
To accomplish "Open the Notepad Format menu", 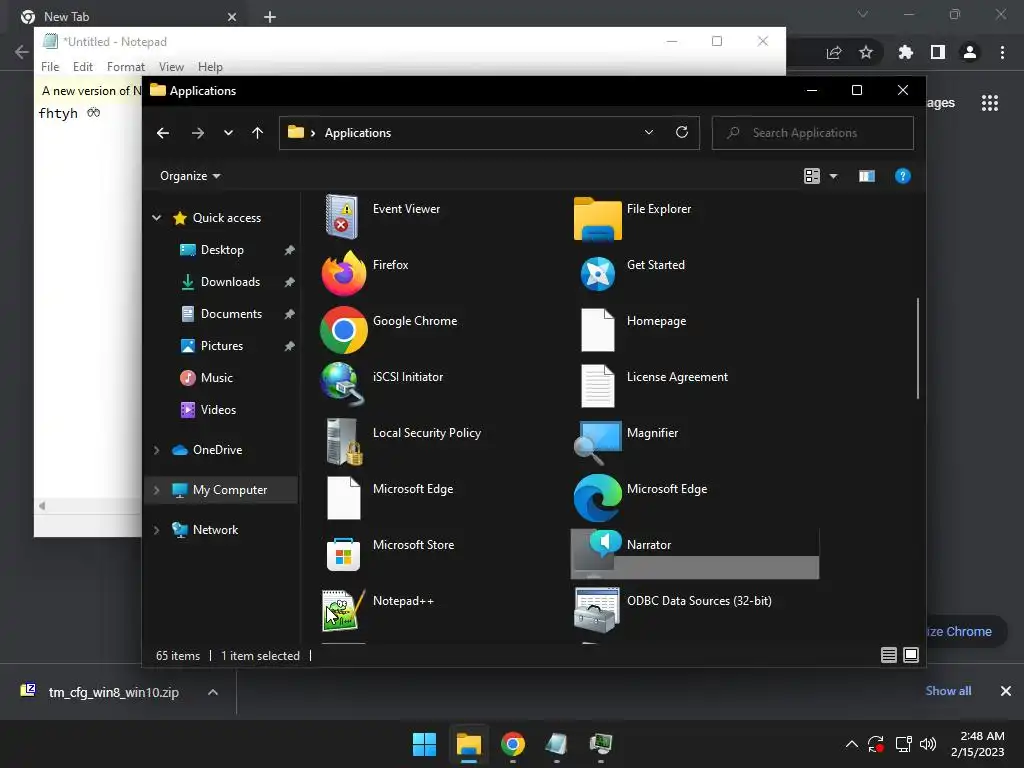I will [126, 67].
